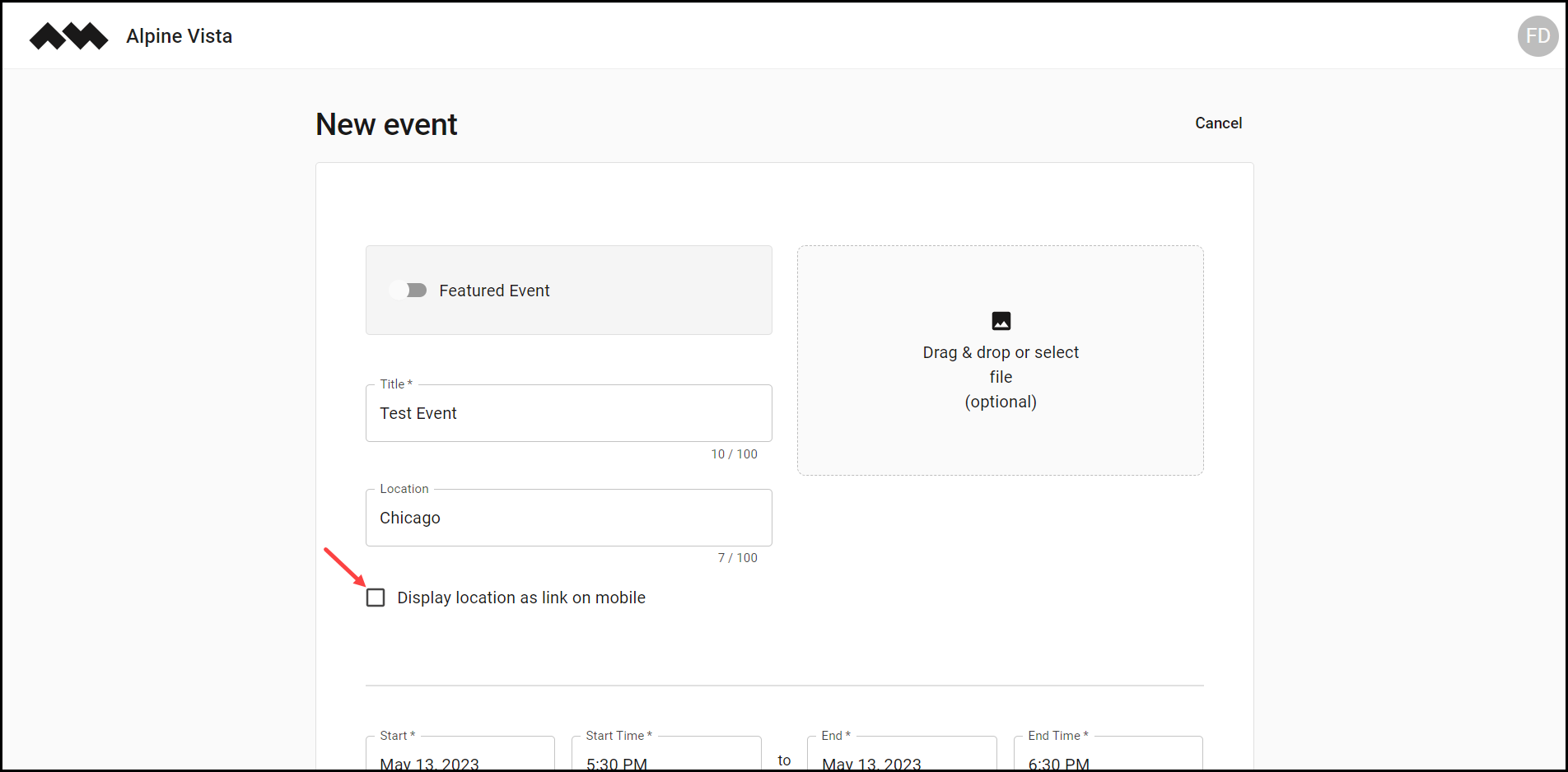Click the "Alpine Vista" brand name text
1568x772 pixels.
[x=179, y=35]
